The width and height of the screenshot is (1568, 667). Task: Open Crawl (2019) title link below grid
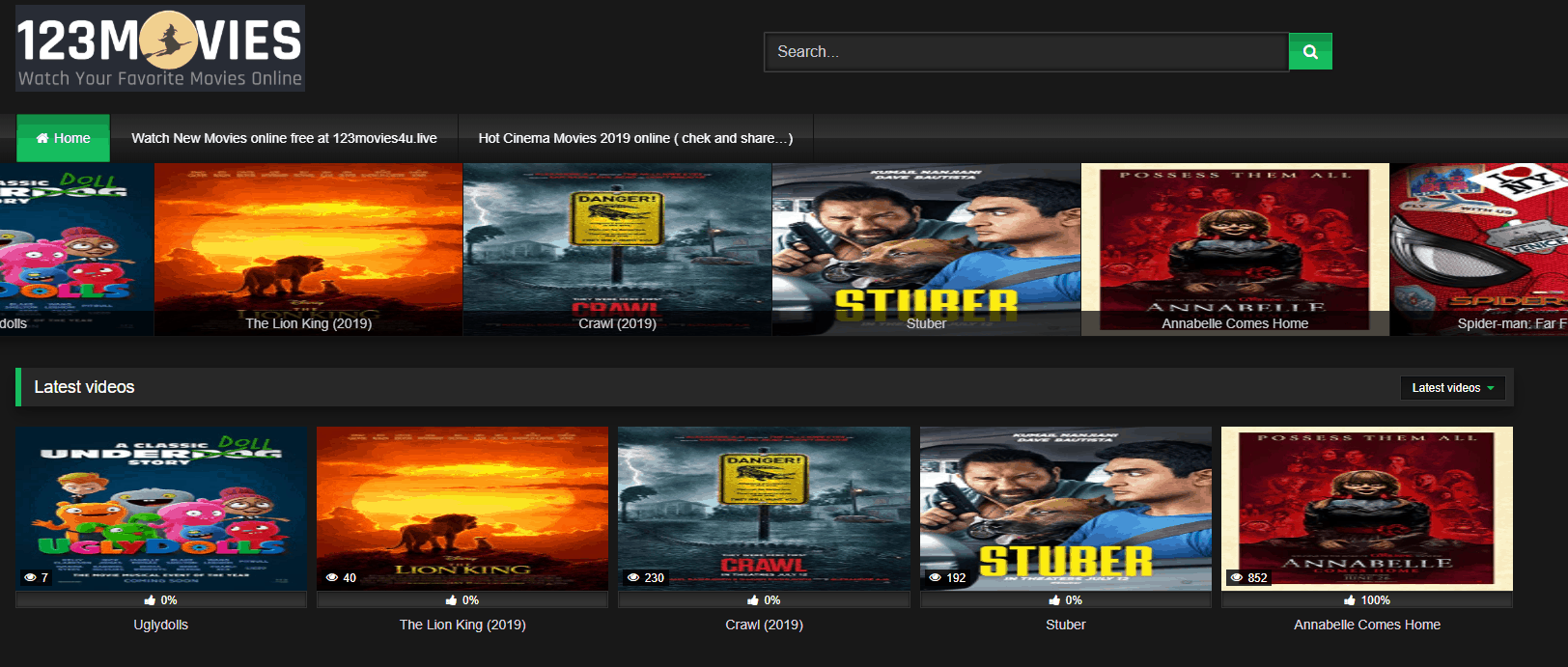(x=764, y=625)
